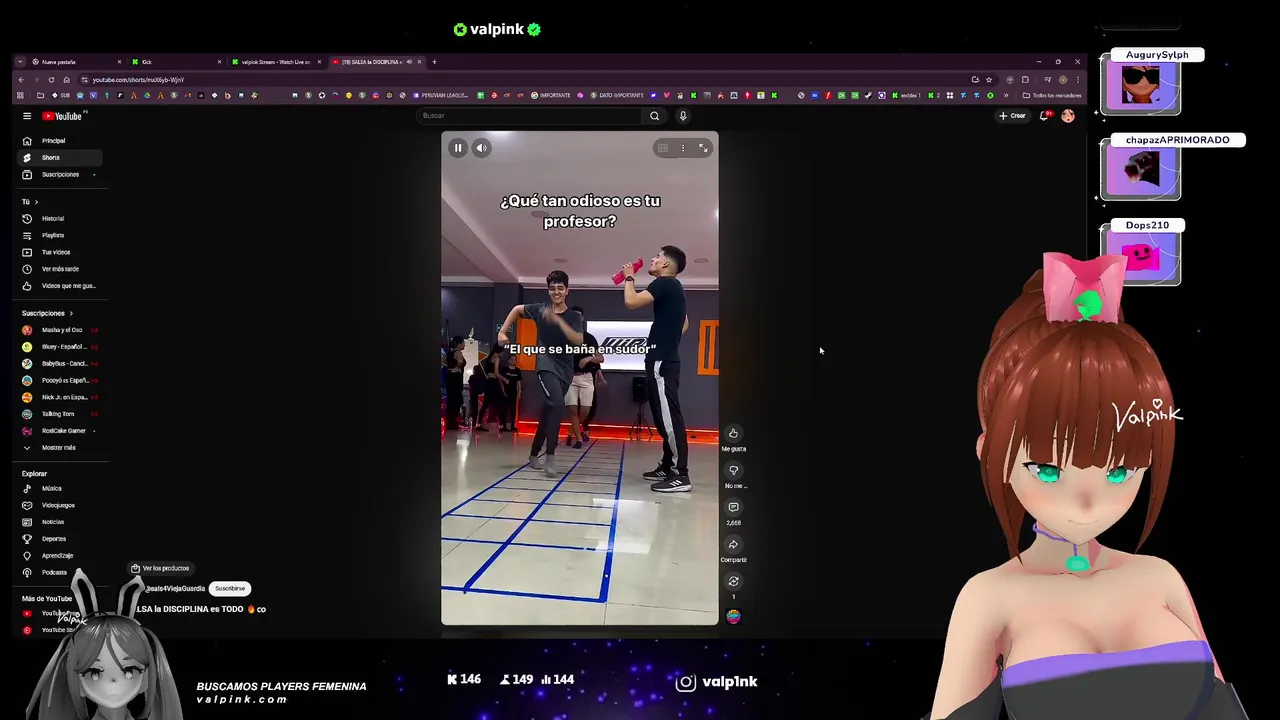
Task: Open Ver los productos tag
Action: [160, 568]
